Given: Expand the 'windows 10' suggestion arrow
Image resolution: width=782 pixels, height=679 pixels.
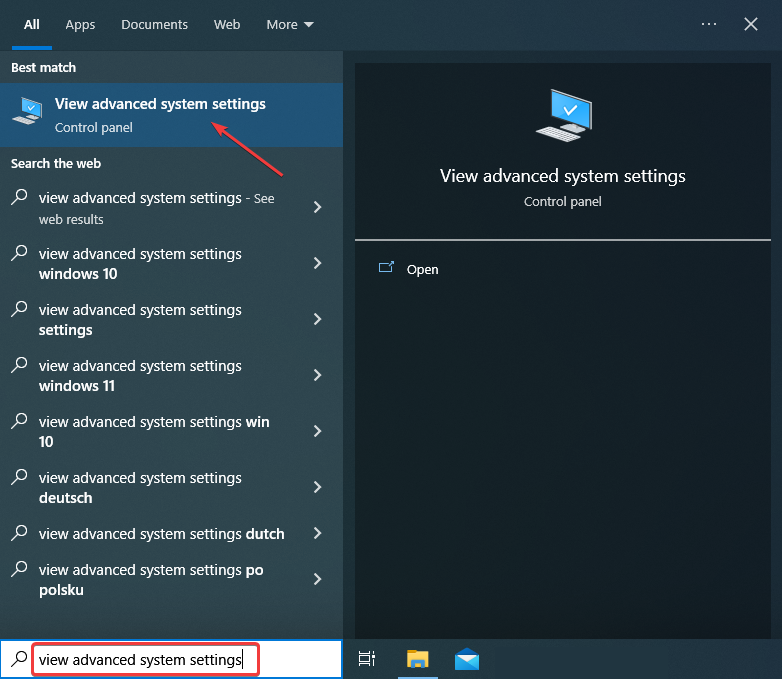Looking at the screenshot, I should coord(317,263).
